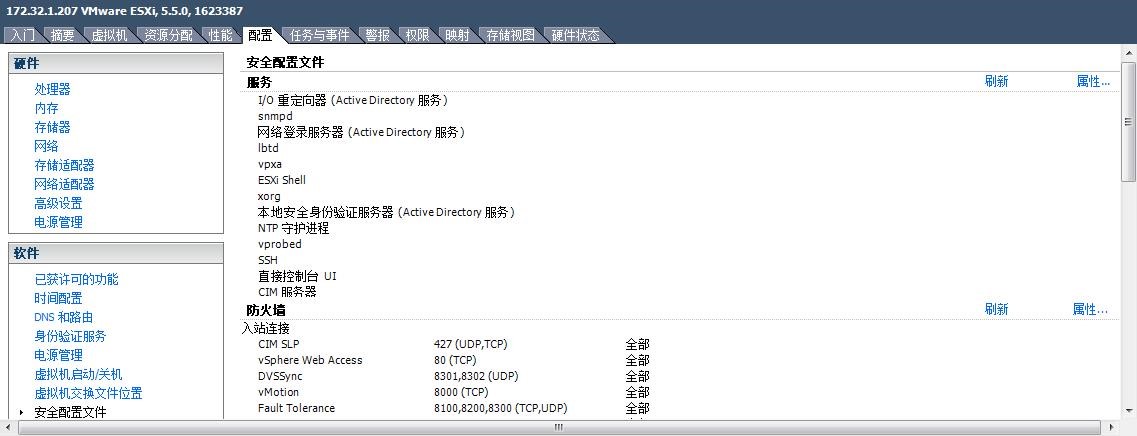Screen dimensions: 1137x436
Task: Select the vprobed service
Action: tap(280, 244)
